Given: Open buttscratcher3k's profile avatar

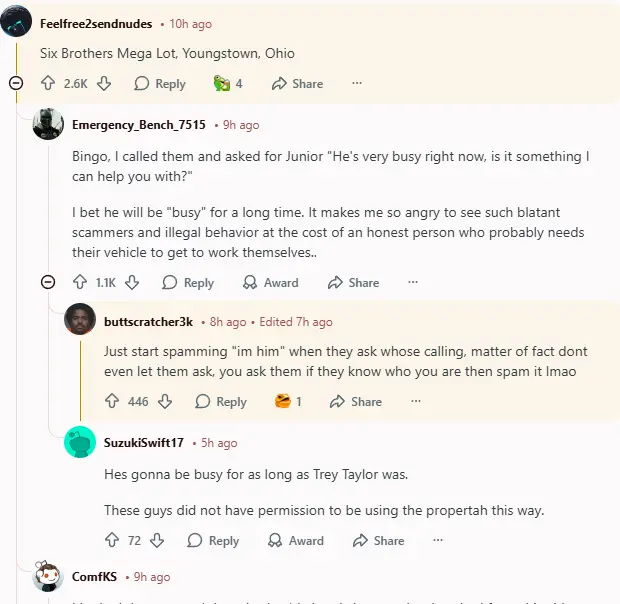Looking at the screenshot, I should (x=80, y=320).
